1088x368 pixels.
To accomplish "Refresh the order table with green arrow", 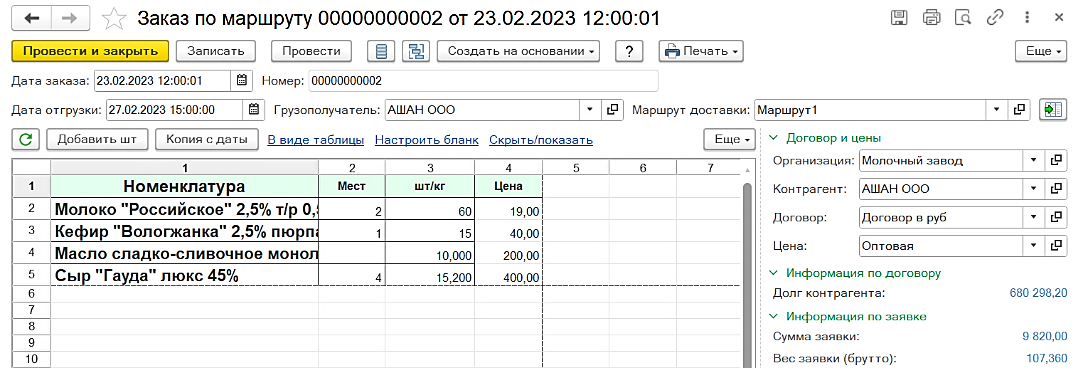I will [26, 139].
